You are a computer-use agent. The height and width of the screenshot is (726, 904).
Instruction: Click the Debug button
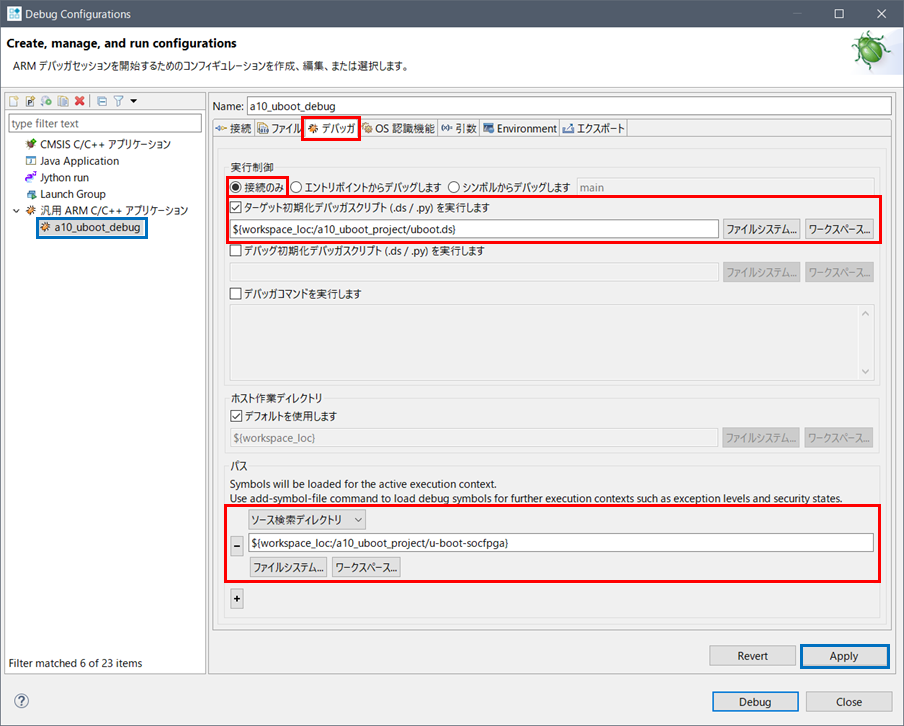pos(755,701)
